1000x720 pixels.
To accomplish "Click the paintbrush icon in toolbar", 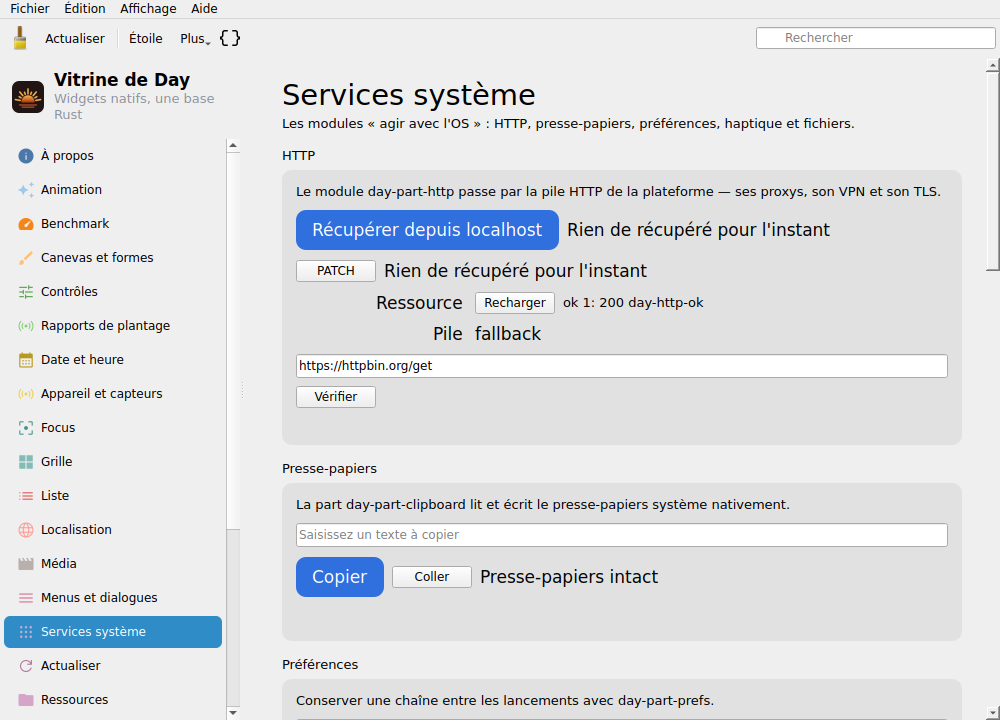I will [20, 38].
